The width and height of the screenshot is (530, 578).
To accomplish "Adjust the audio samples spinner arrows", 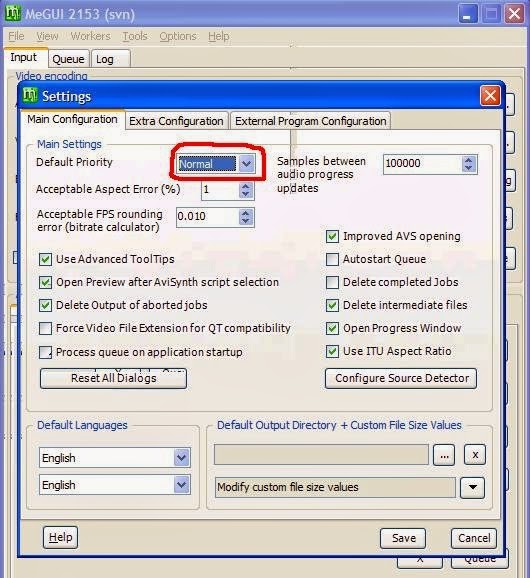I will point(469,164).
